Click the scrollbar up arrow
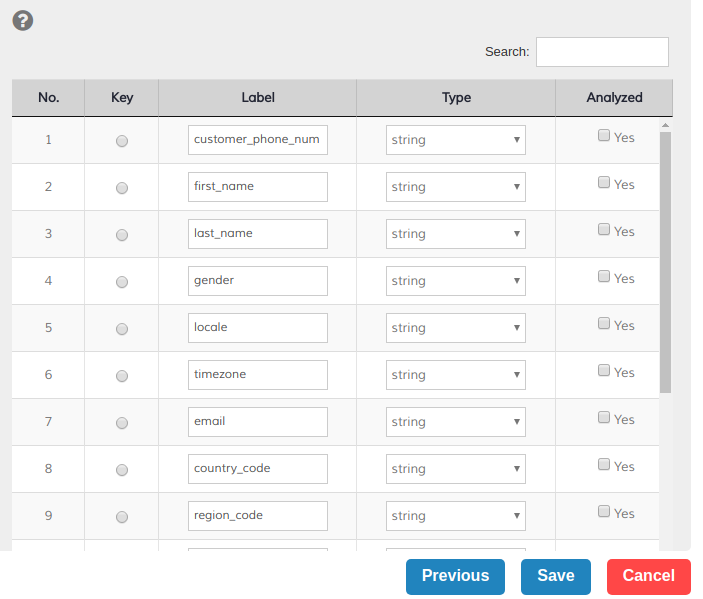This screenshot has width=703, height=599. (665, 125)
